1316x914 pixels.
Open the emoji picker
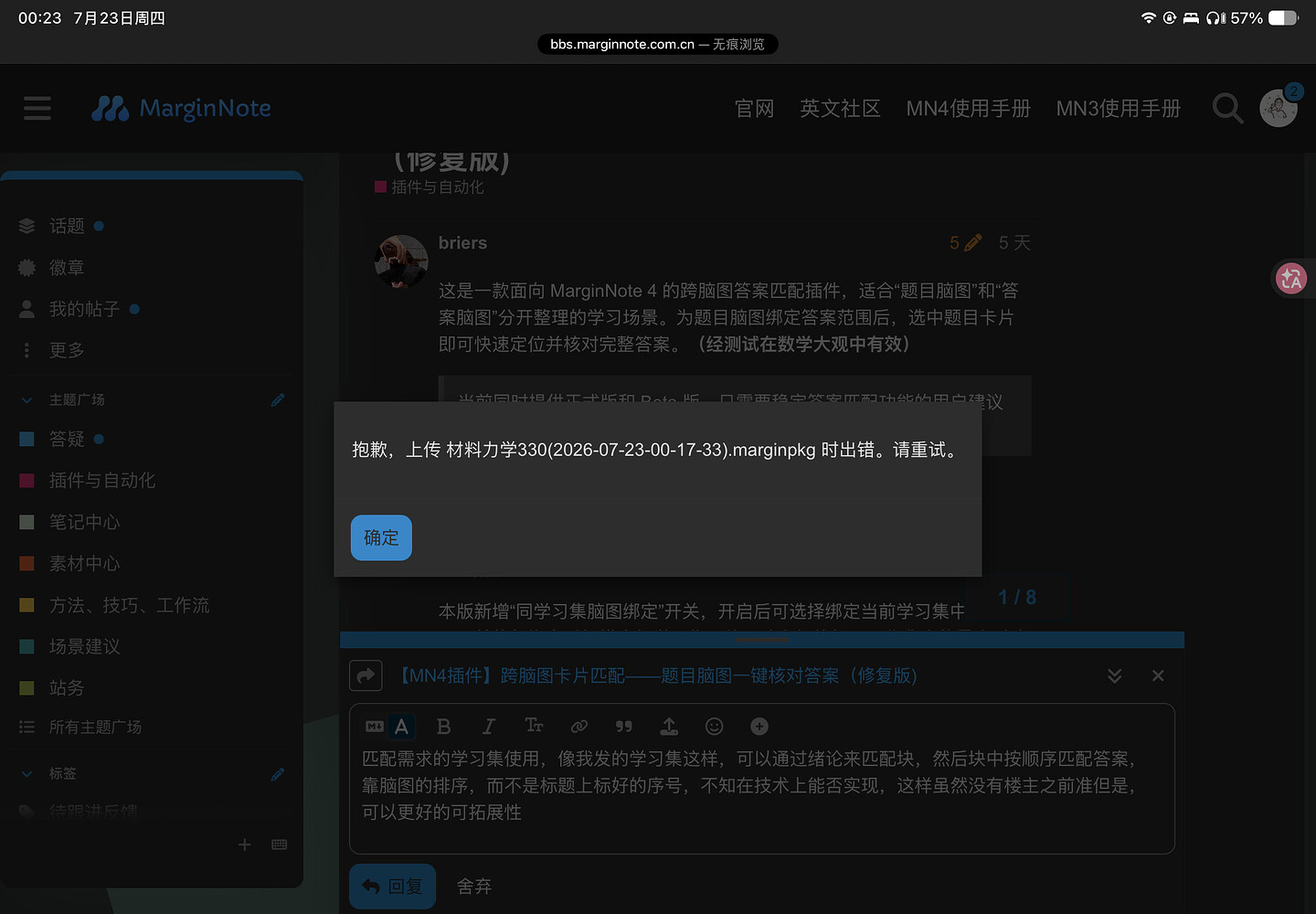coord(715,727)
